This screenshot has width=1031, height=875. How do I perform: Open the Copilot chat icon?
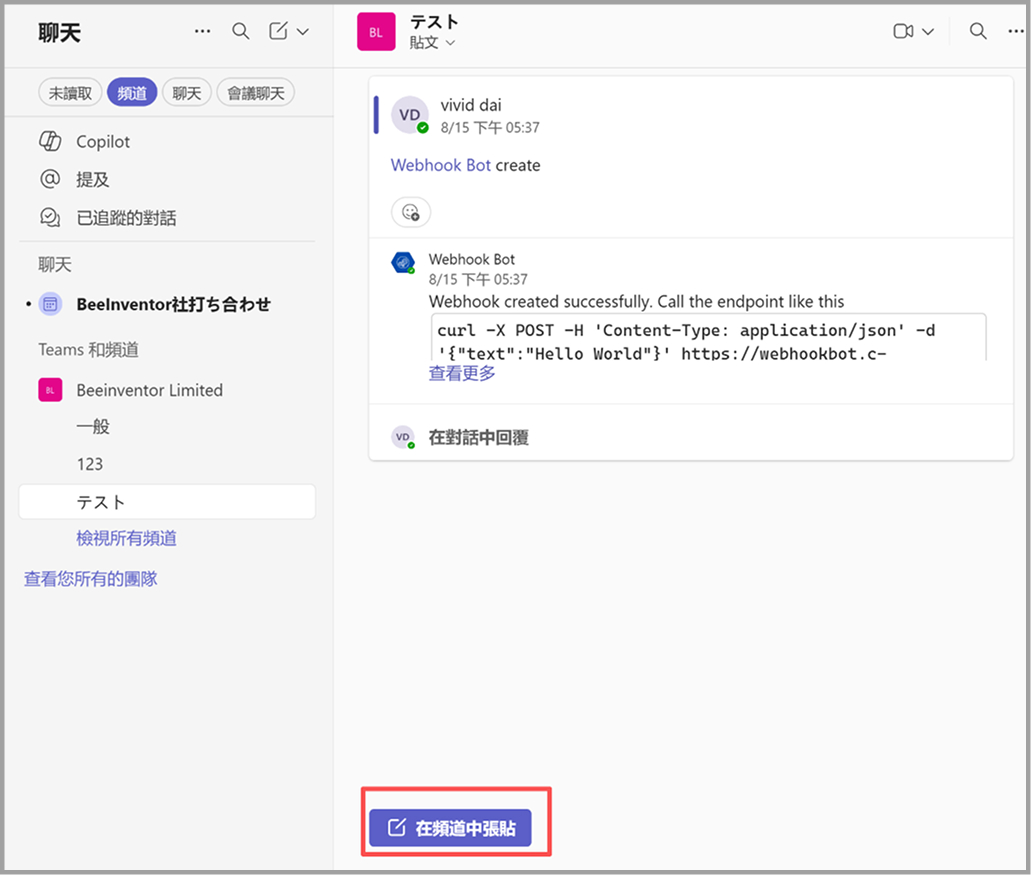(x=50, y=142)
